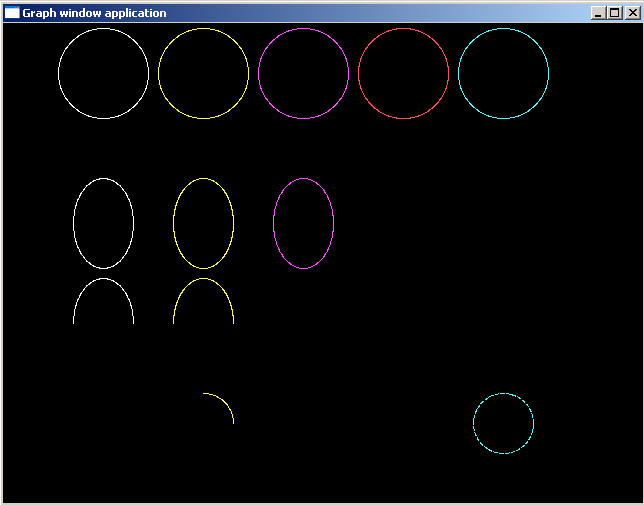The height and width of the screenshot is (505, 644).
Task: Close the Graph window application
Action: [630, 13]
